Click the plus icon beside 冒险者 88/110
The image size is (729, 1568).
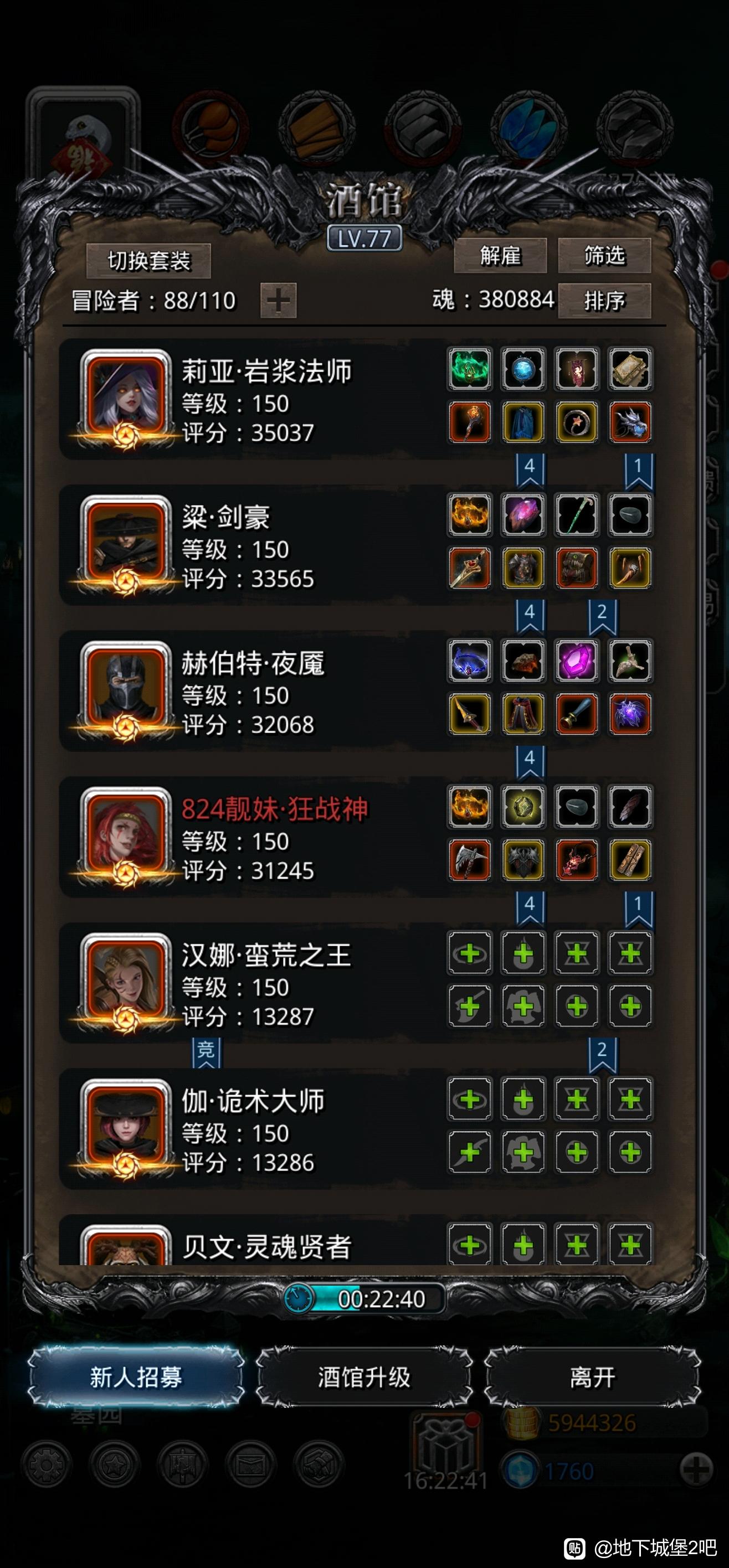[x=278, y=300]
